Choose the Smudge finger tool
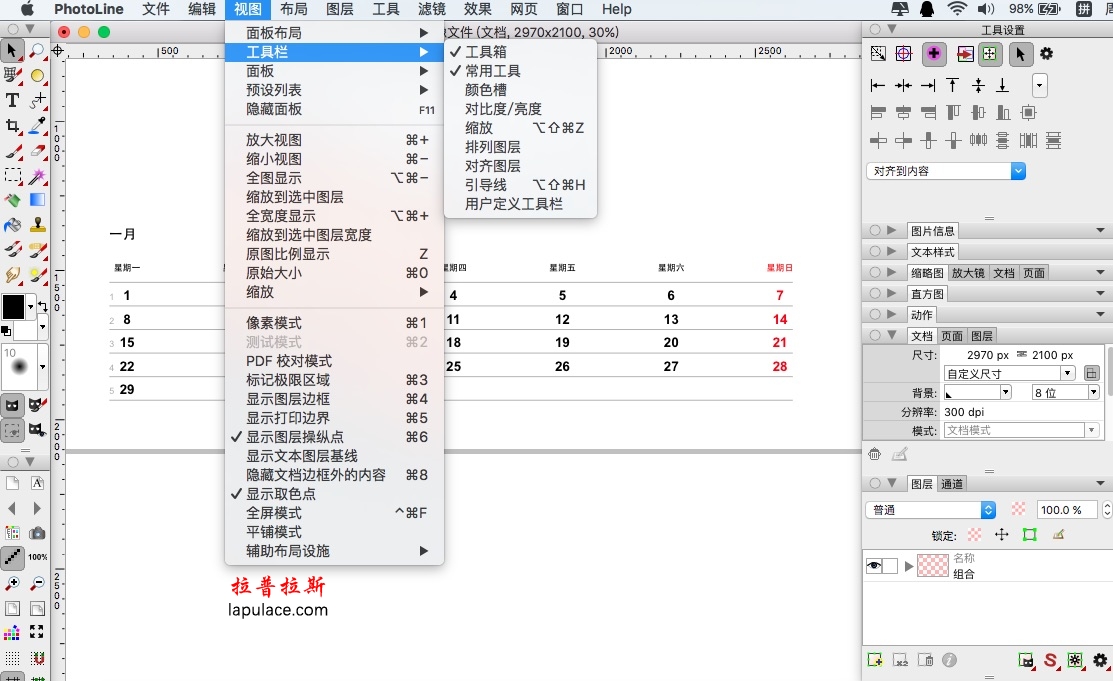 pyautogui.click(x=12, y=275)
